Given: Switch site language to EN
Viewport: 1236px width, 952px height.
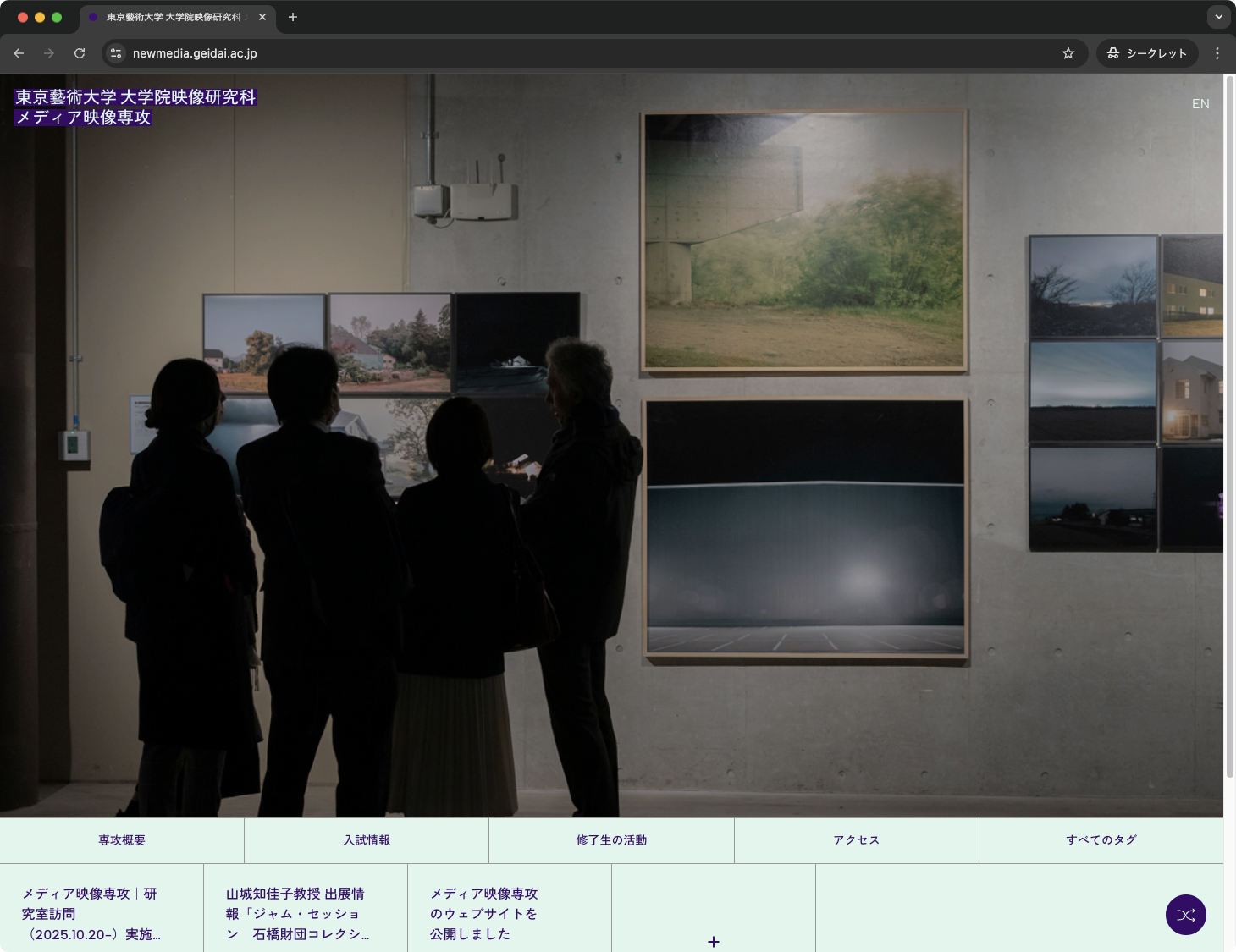Looking at the screenshot, I should pyautogui.click(x=1200, y=104).
